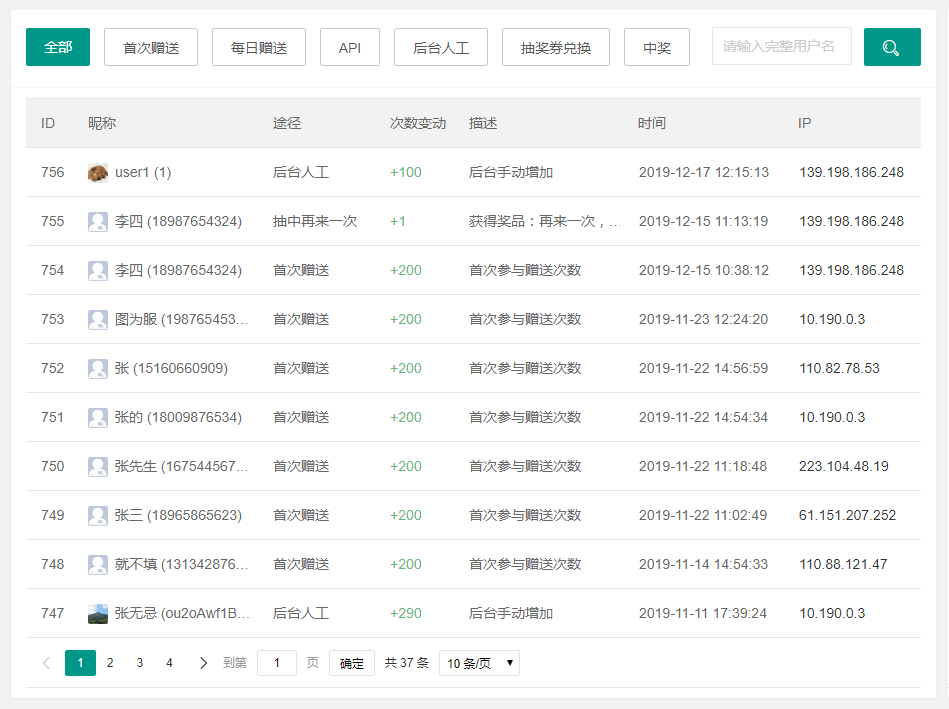
Task: Select the 全部 filter tab
Action: point(58,47)
